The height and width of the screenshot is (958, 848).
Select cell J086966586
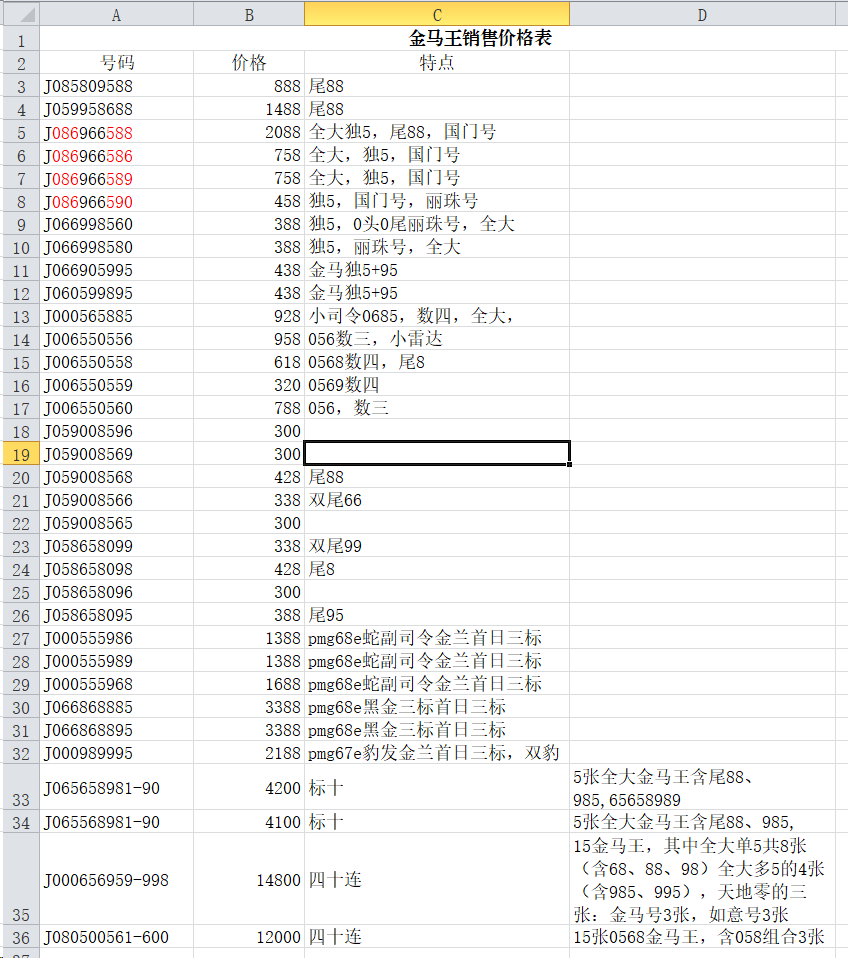tap(117, 156)
